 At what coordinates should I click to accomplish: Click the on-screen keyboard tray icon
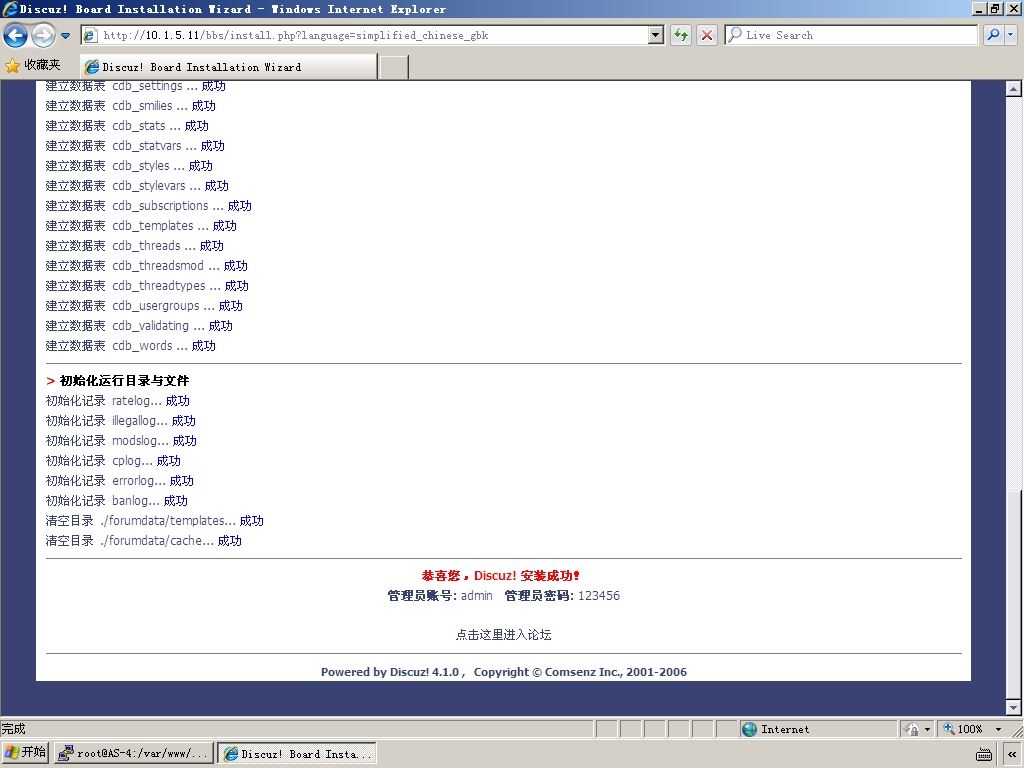point(984,754)
